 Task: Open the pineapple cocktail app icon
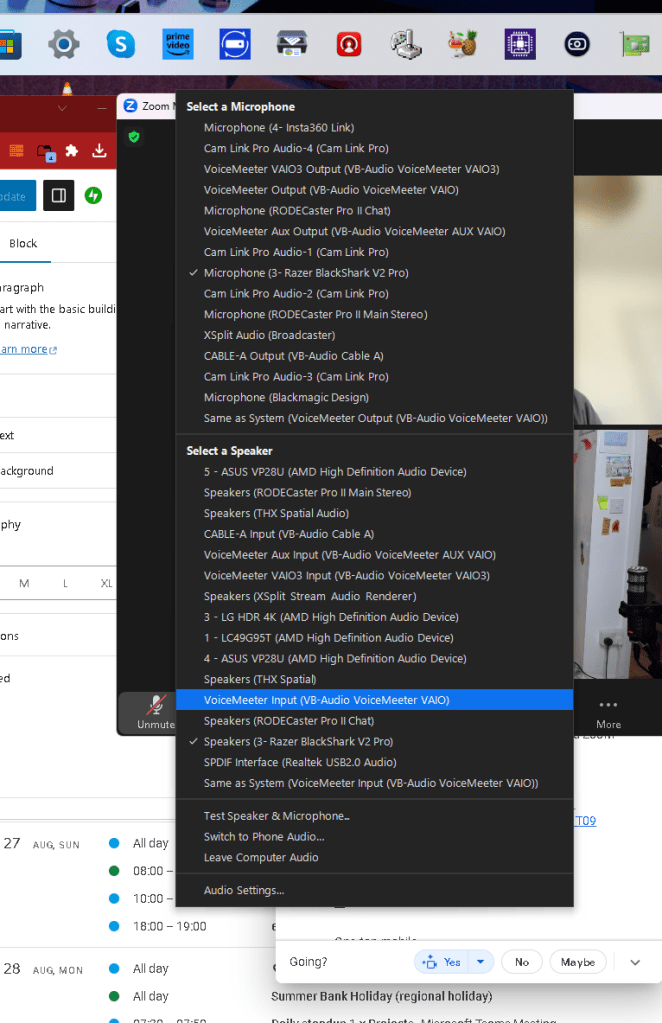coord(463,44)
